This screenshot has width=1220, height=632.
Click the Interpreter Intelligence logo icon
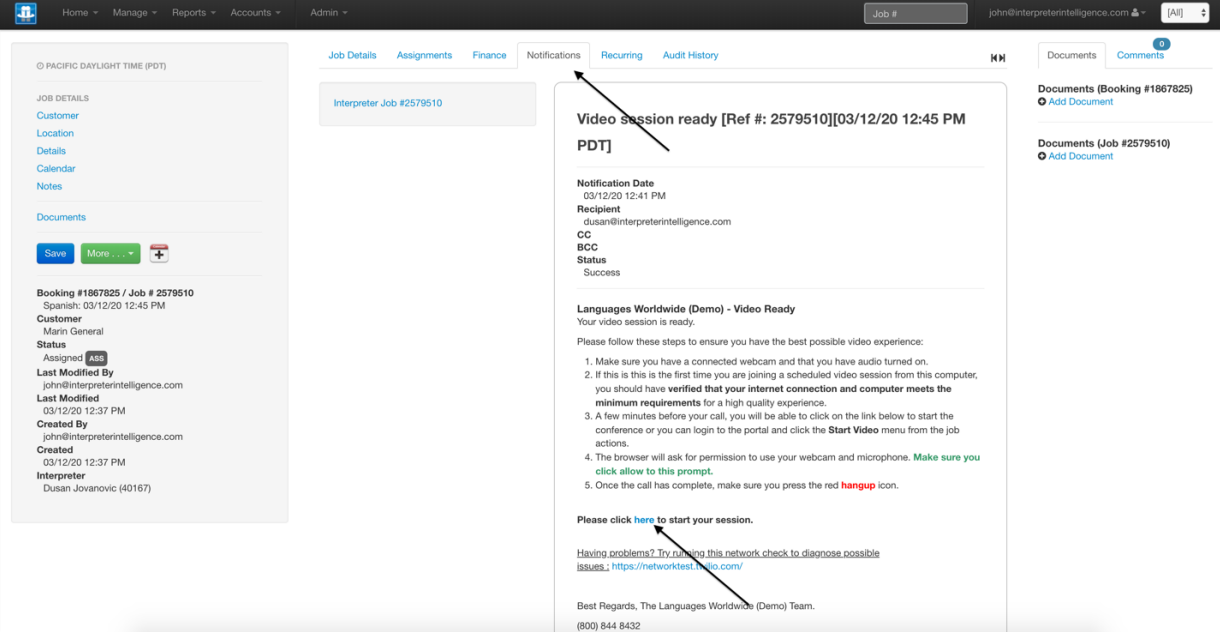click(26, 14)
